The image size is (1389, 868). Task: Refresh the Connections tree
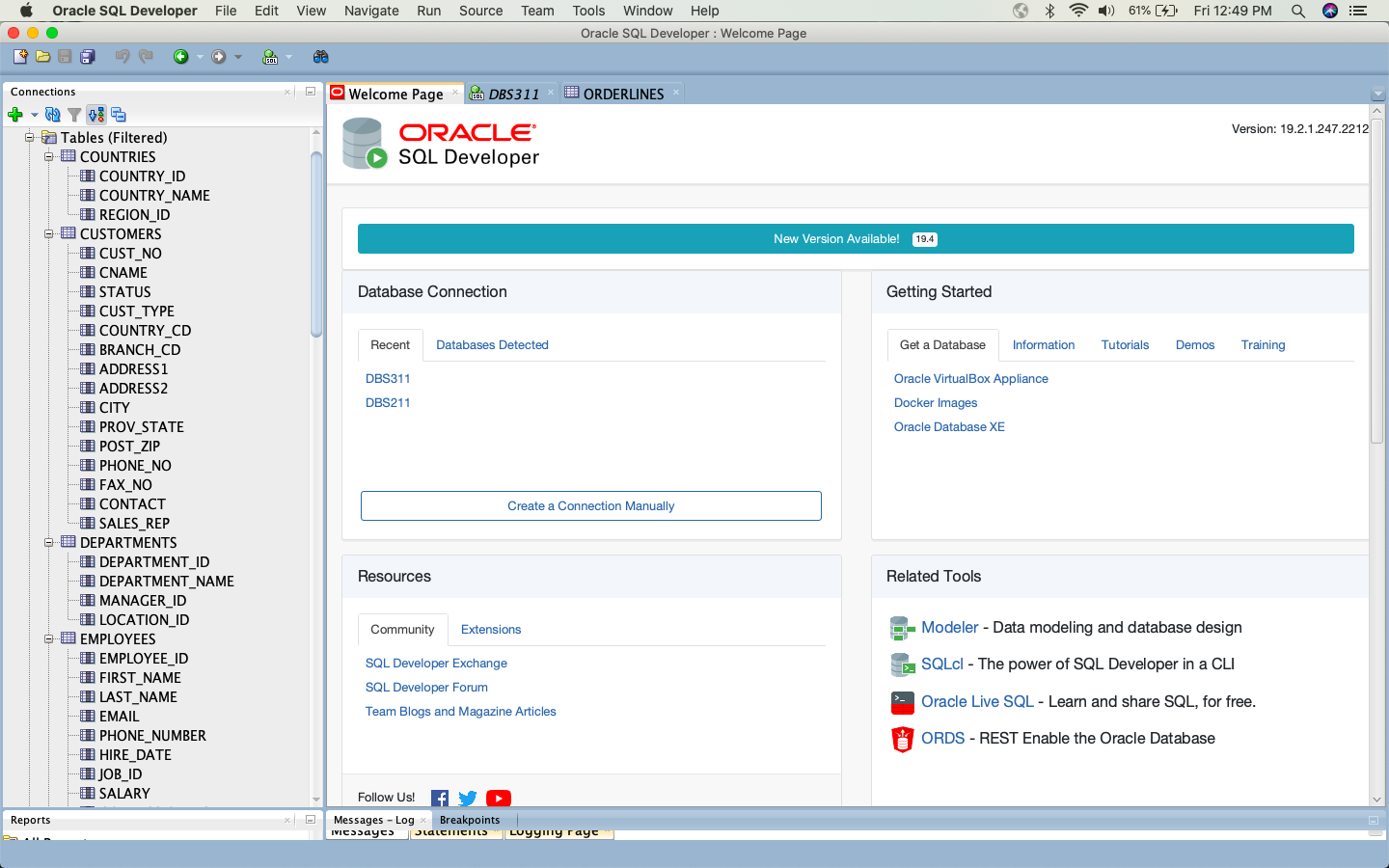pos(53,115)
